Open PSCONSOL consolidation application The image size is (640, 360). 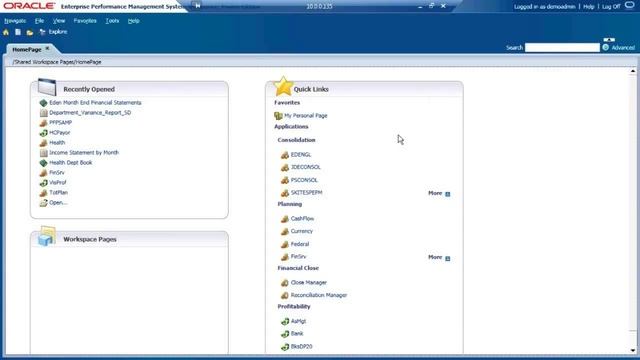(x=304, y=180)
